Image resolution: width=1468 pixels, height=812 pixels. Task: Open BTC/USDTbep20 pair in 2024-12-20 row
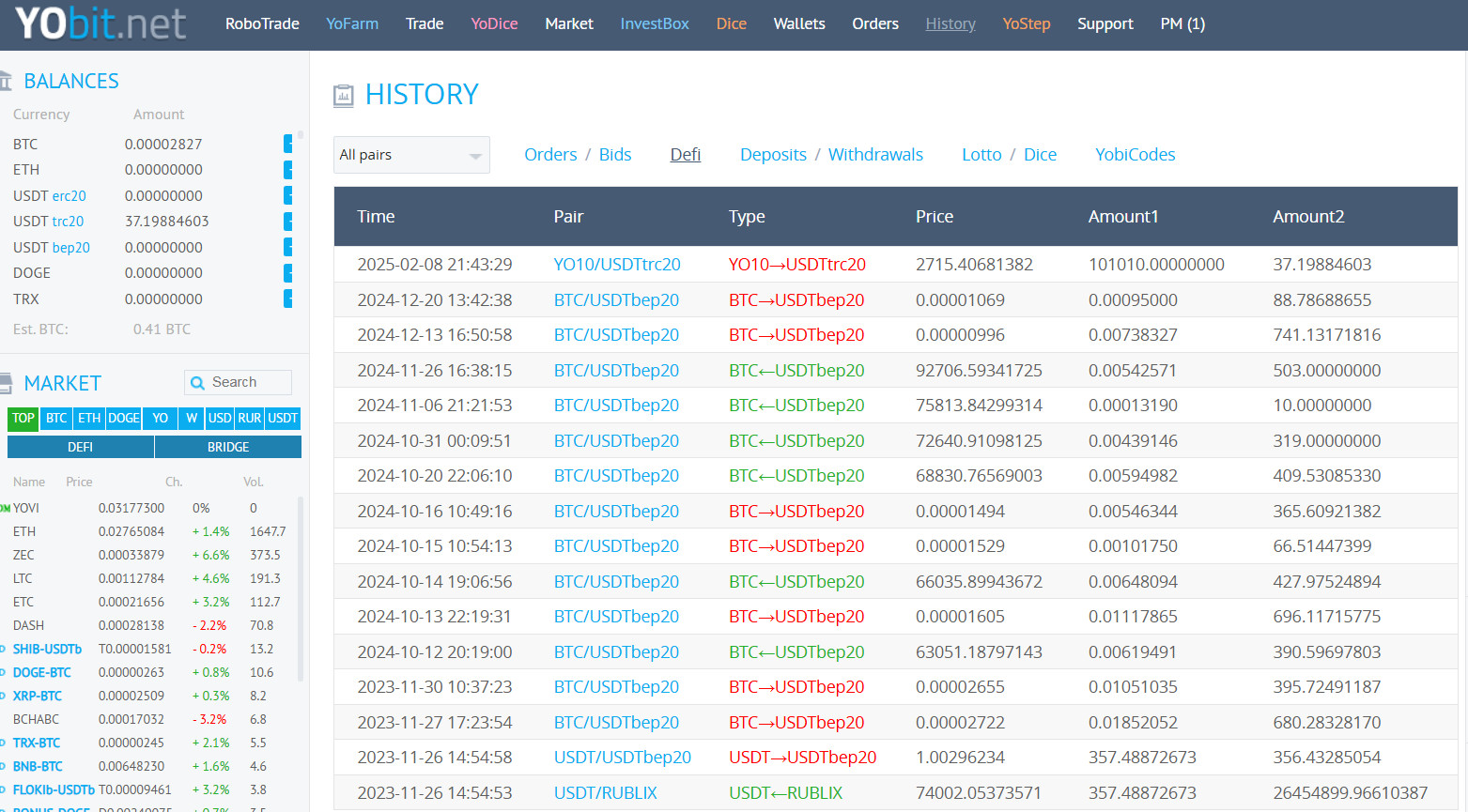tap(616, 300)
